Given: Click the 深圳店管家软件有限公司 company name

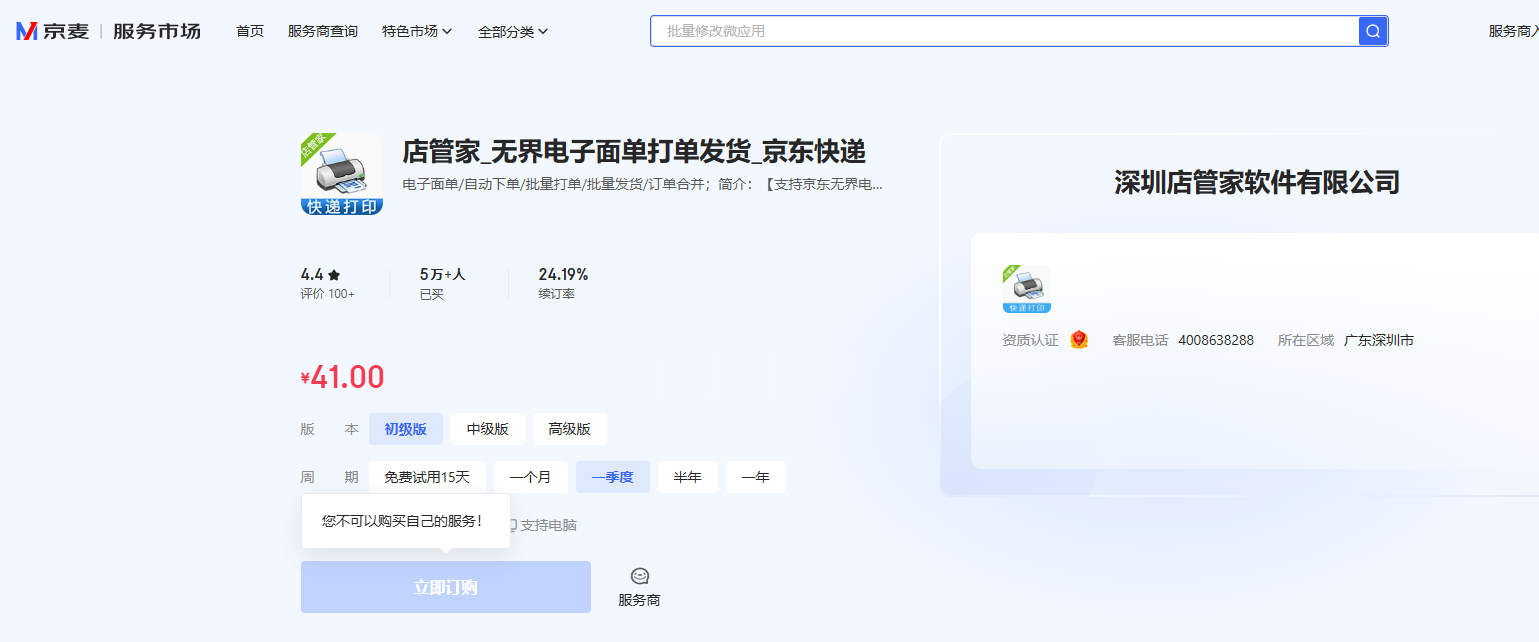Looking at the screenshot, I should point(1256,183).
